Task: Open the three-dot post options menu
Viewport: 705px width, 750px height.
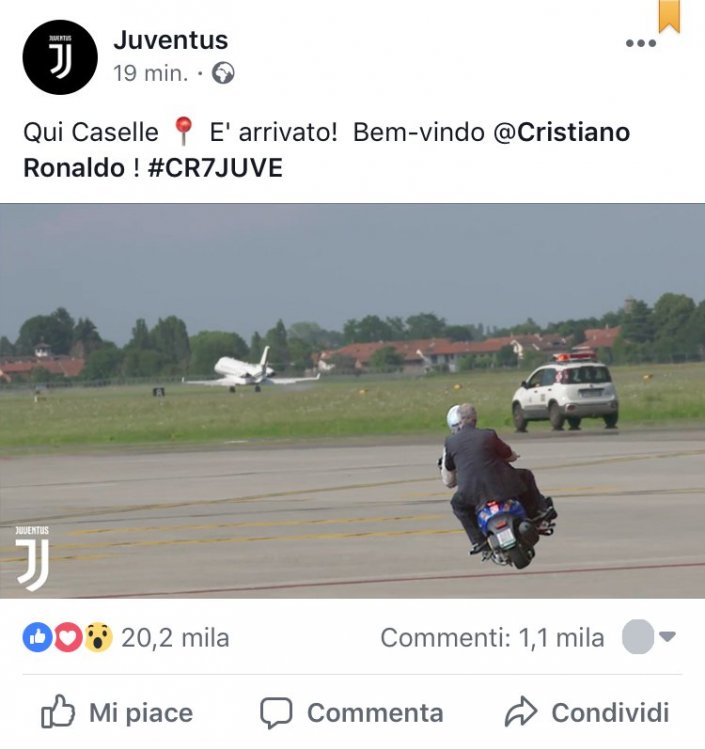Action: click(x=641, y=43)
